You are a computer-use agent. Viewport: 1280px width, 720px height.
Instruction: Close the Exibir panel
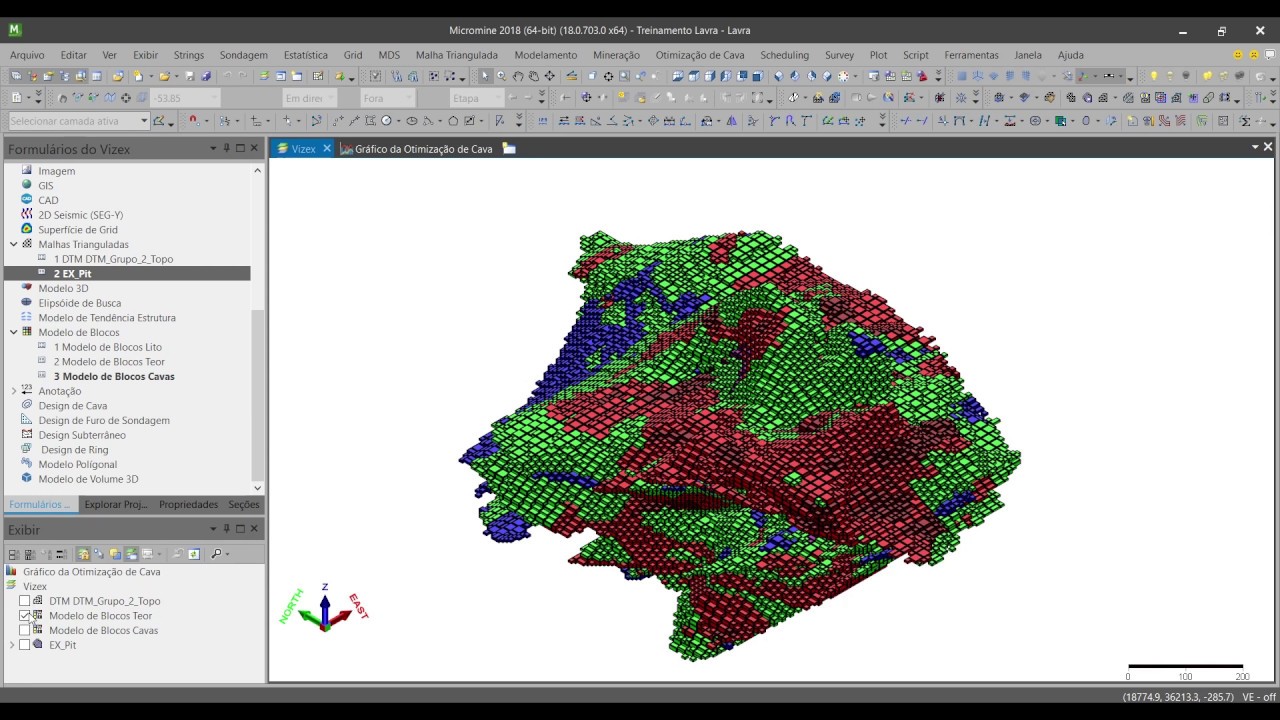click(254, 529)
